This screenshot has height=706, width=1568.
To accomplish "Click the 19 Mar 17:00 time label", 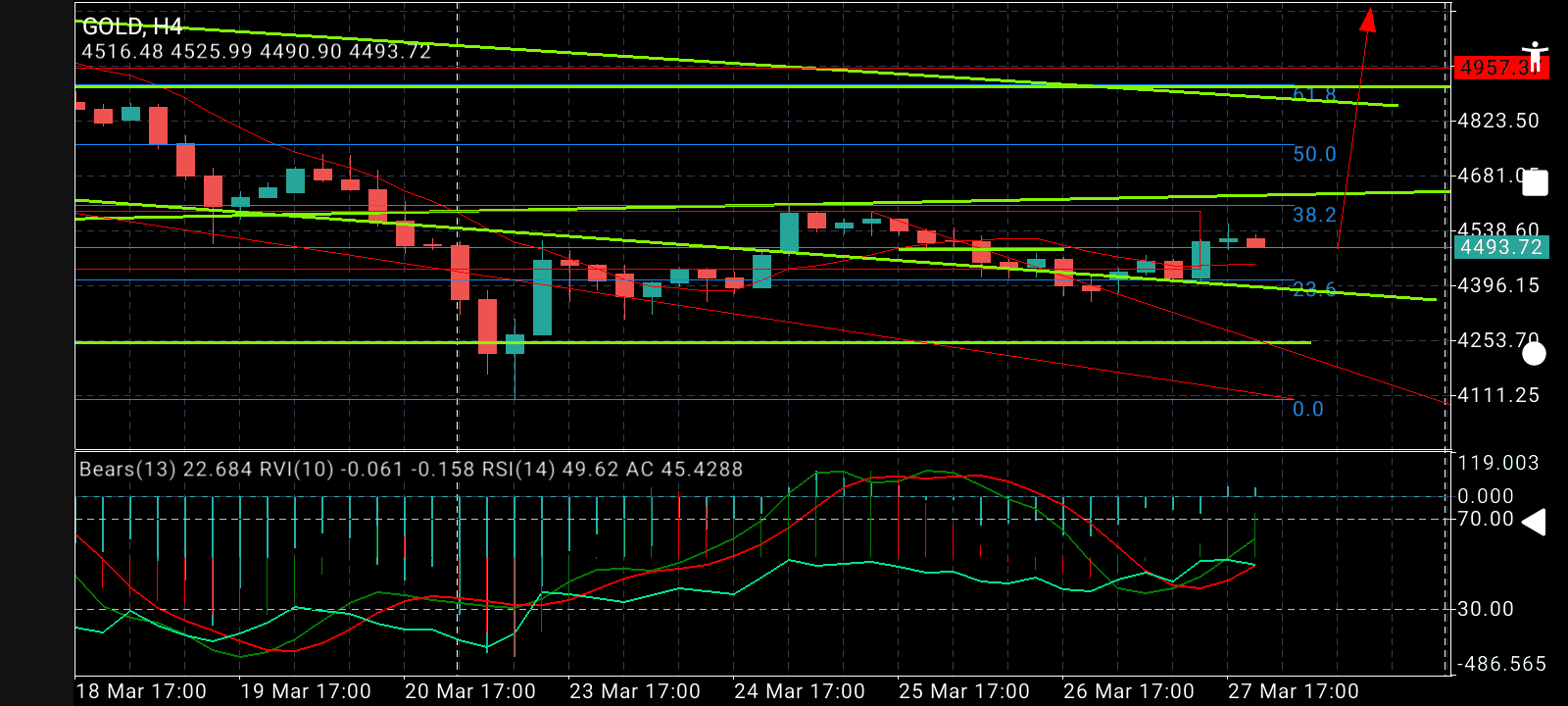I will pos(306,691).
